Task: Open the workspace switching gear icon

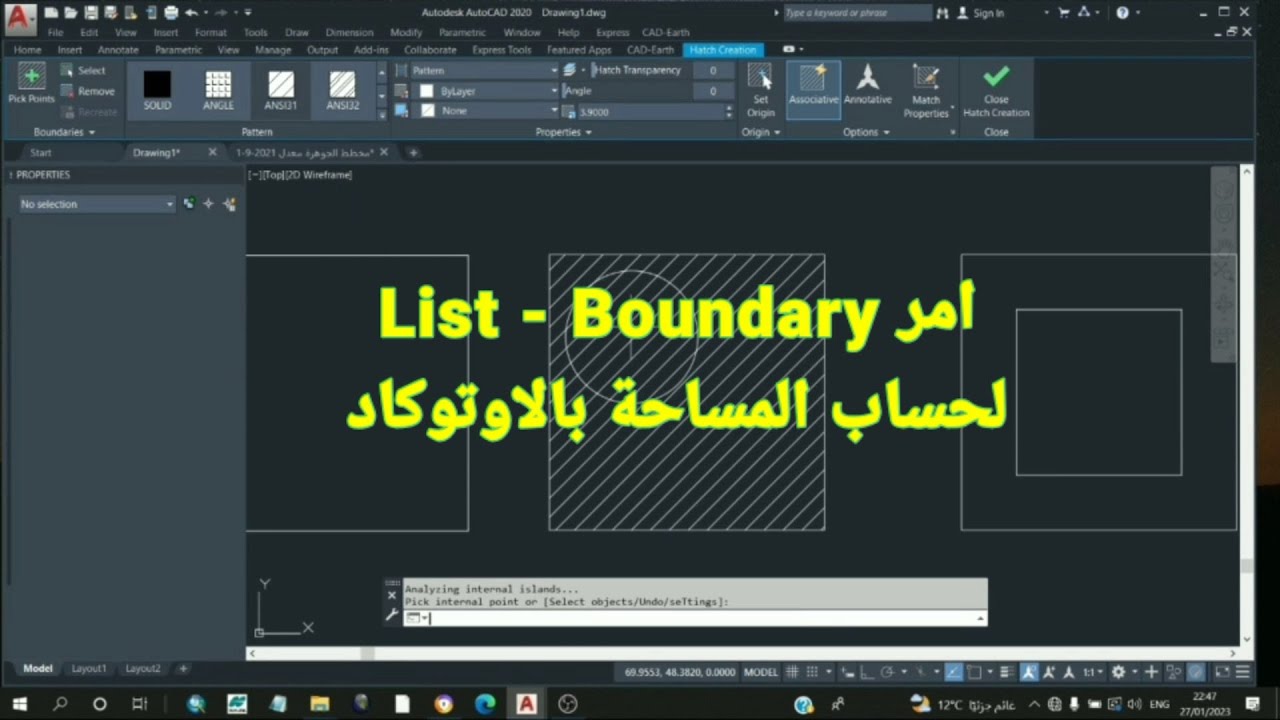Action: coord(1118,672)
